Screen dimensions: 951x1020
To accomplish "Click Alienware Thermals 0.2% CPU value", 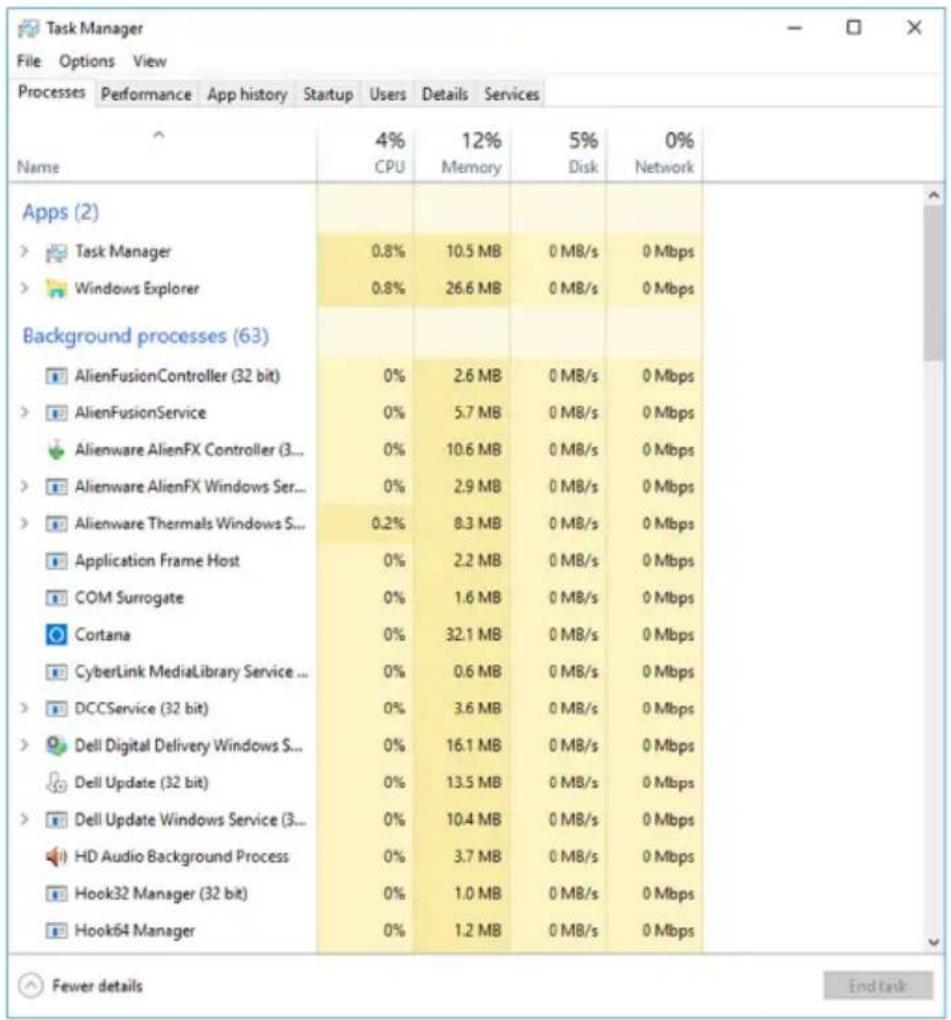I will point(388,524).
